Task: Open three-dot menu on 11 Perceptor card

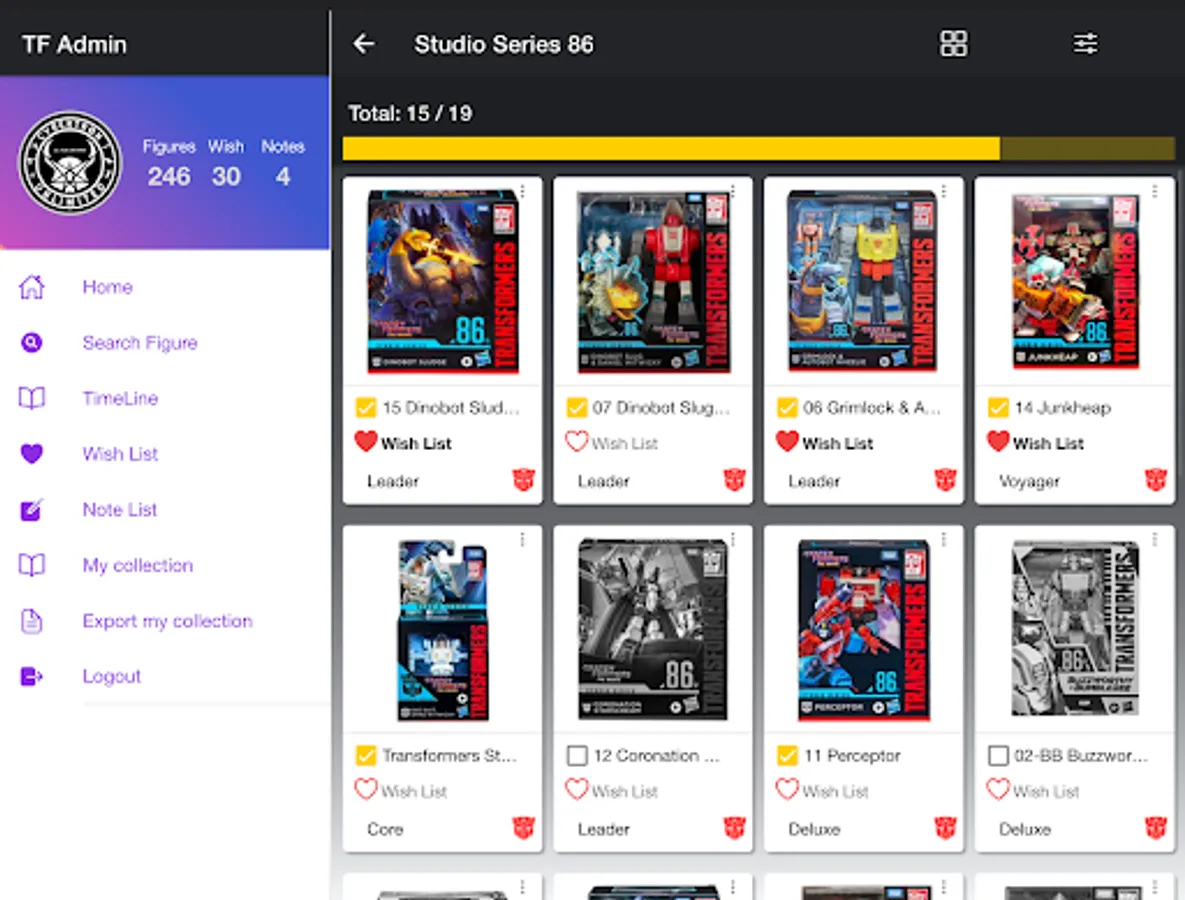Action: 943,540
